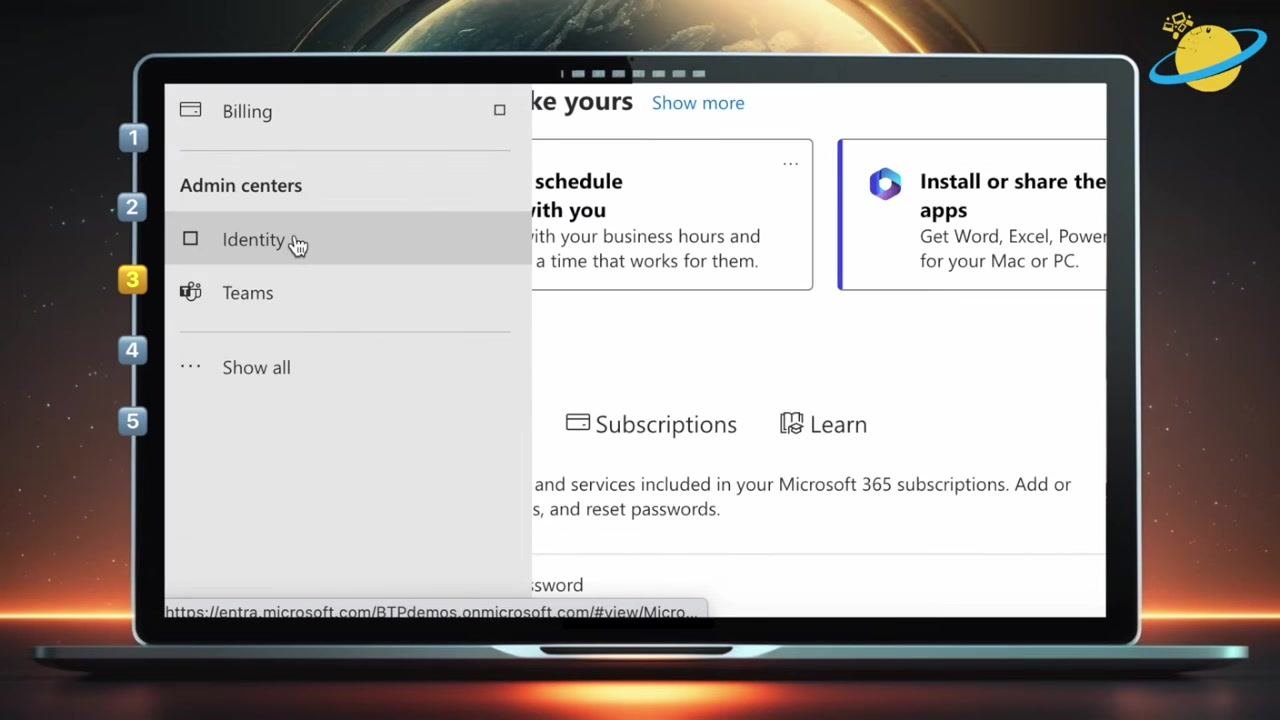Click the schedule card title text
Viewport: 1280px width, 720px height.
(x=578, y=195)
